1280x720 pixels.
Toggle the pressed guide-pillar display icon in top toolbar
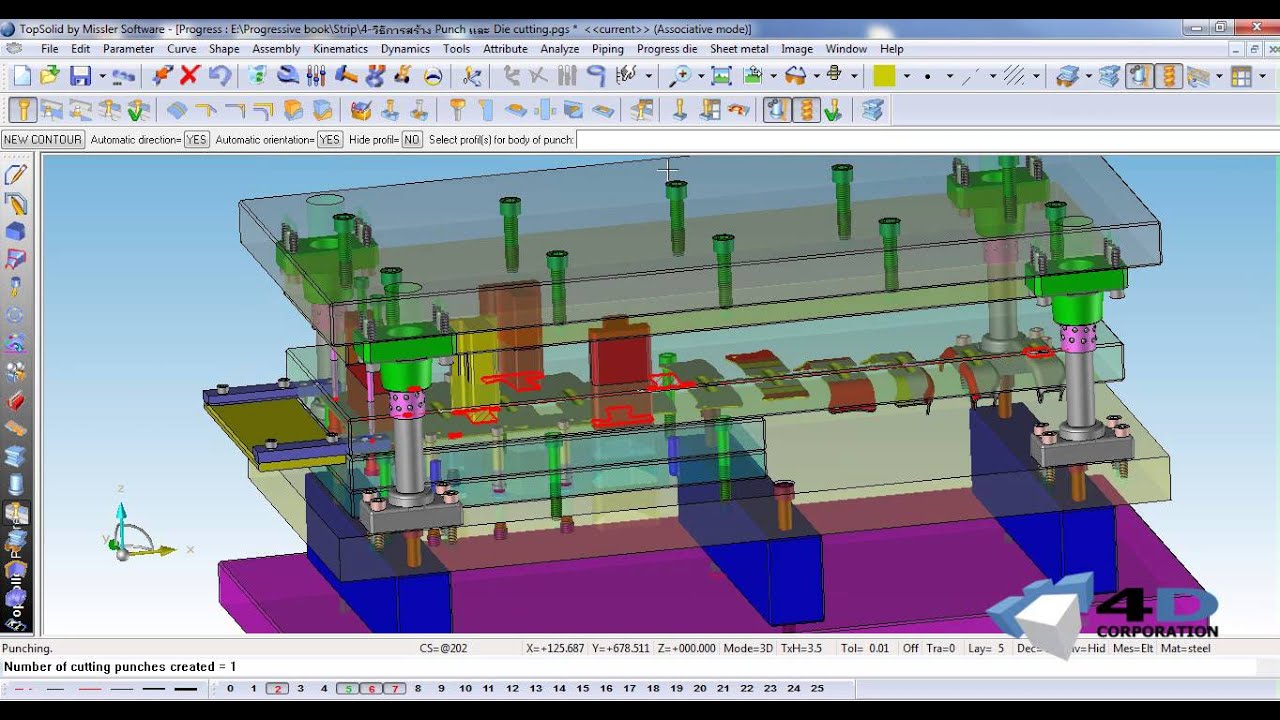coord(1139,75)
